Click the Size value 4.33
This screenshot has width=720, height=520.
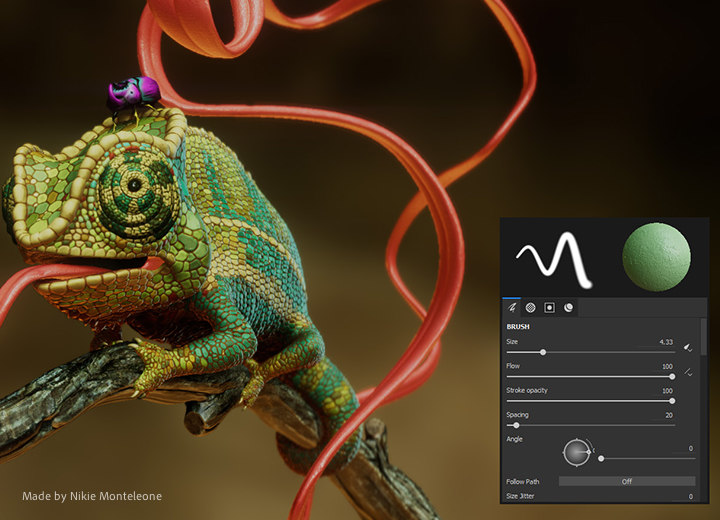[666, 342]
